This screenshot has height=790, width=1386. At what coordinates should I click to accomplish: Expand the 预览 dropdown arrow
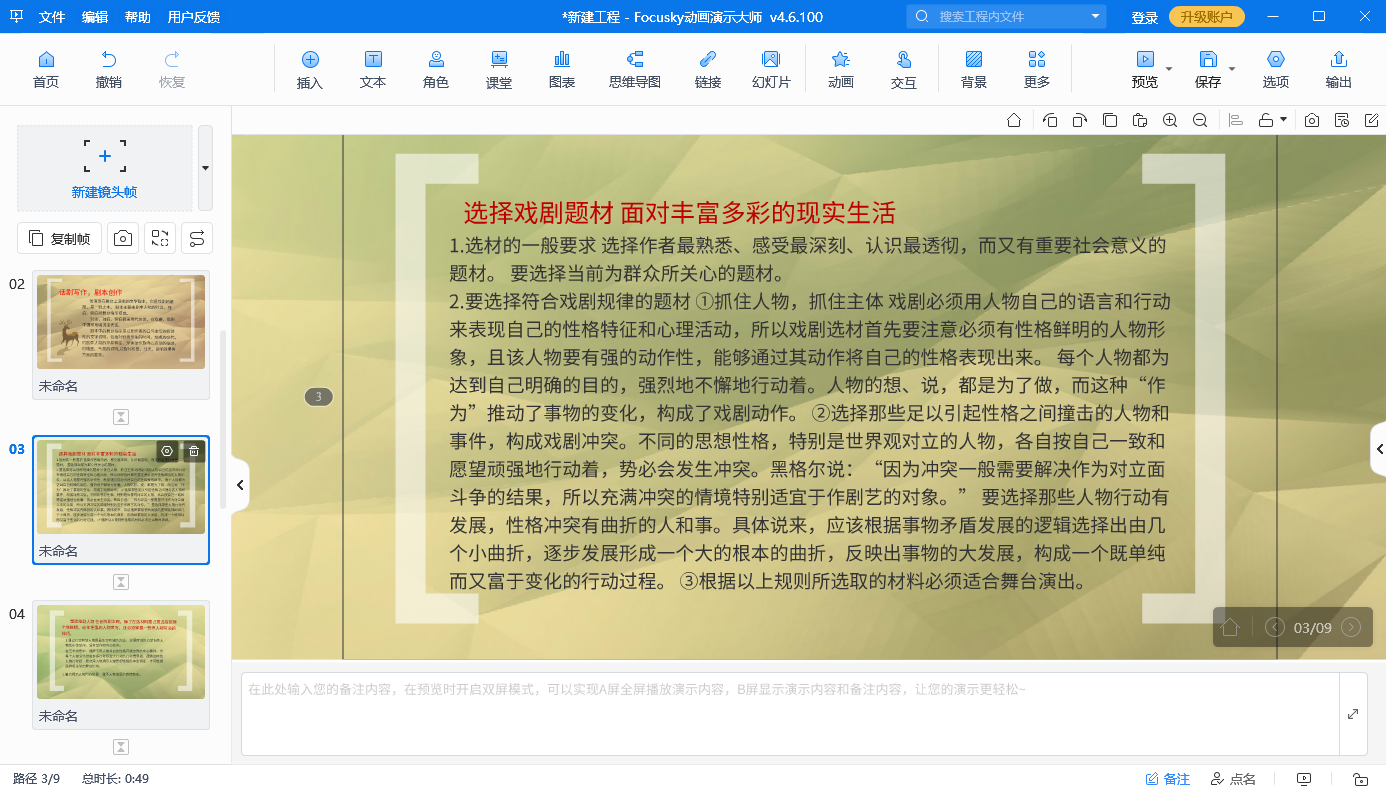click(x=1169, y=69)
